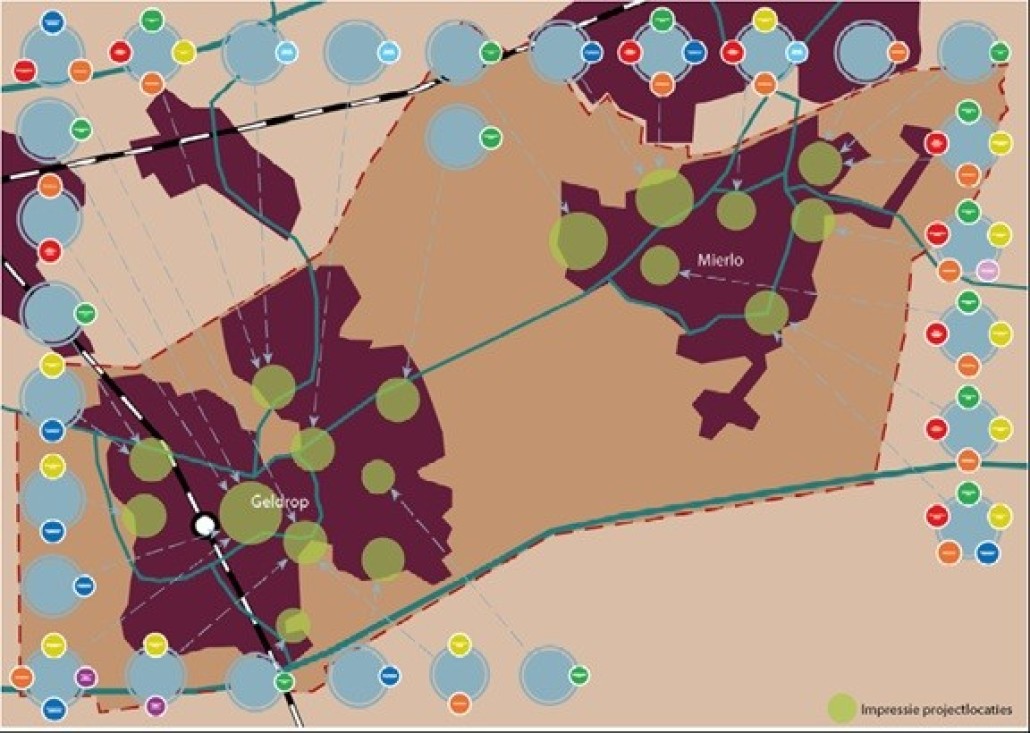
Task: Click green project circle left of Mierlo label
Action: [x=660, y=265]
